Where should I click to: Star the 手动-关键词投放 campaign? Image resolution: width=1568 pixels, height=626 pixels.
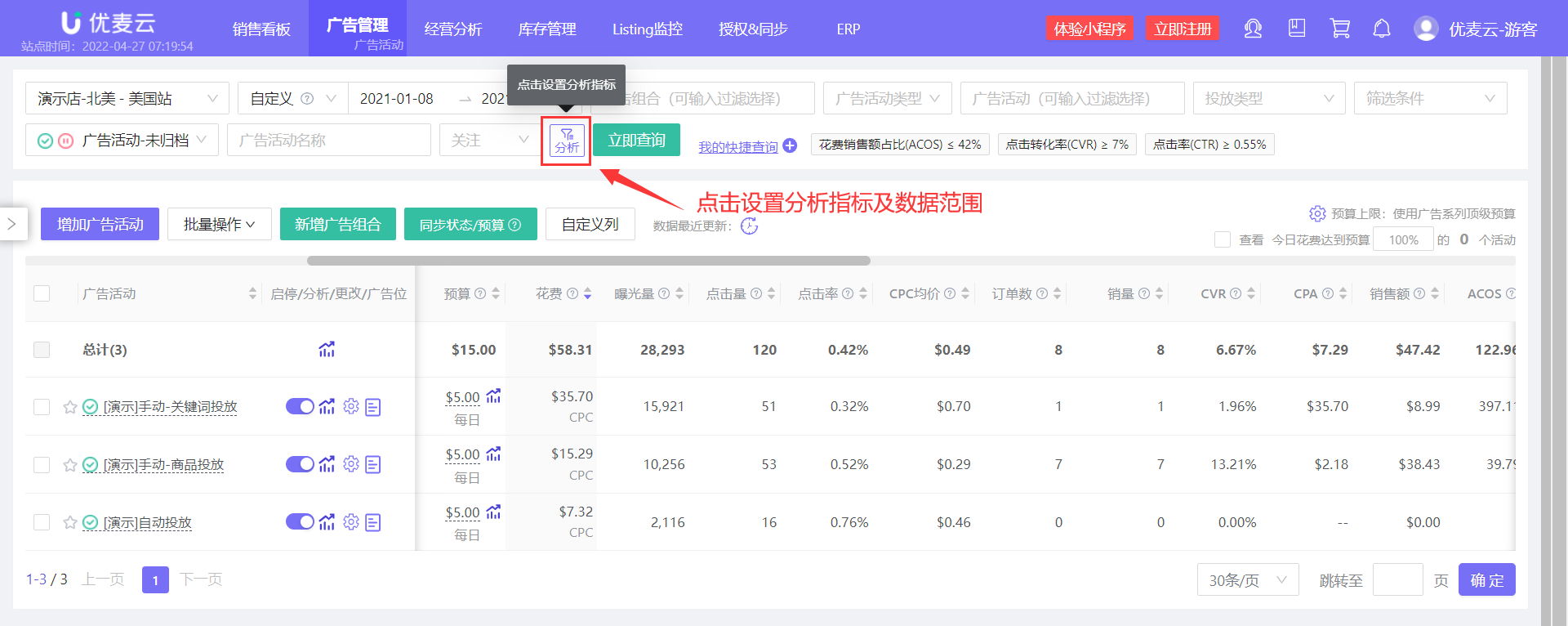tap(70, 407)
